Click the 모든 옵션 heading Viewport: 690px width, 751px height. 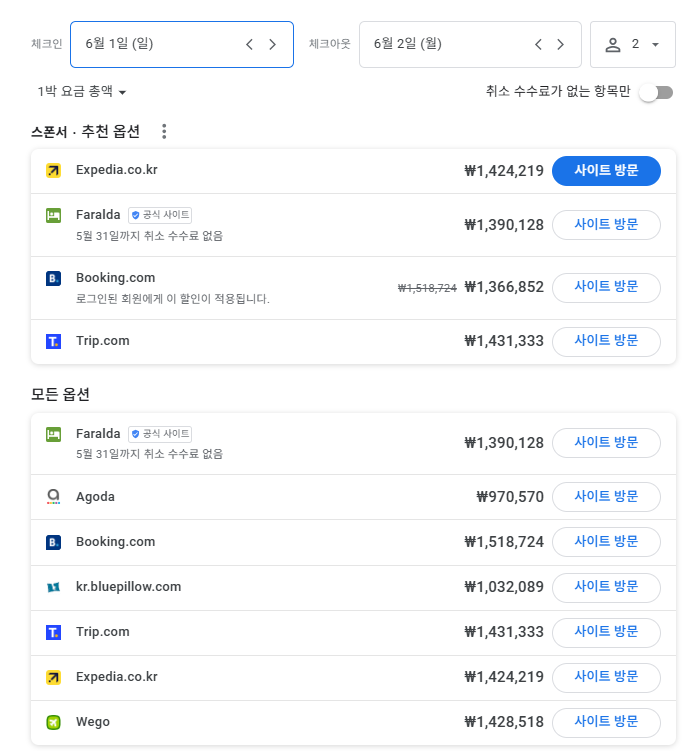pos(60,394)
